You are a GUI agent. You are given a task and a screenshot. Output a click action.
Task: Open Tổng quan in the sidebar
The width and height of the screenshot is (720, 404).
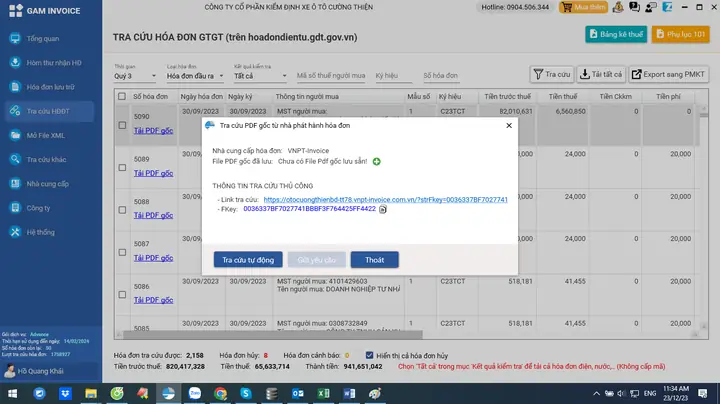pos(42,38)
